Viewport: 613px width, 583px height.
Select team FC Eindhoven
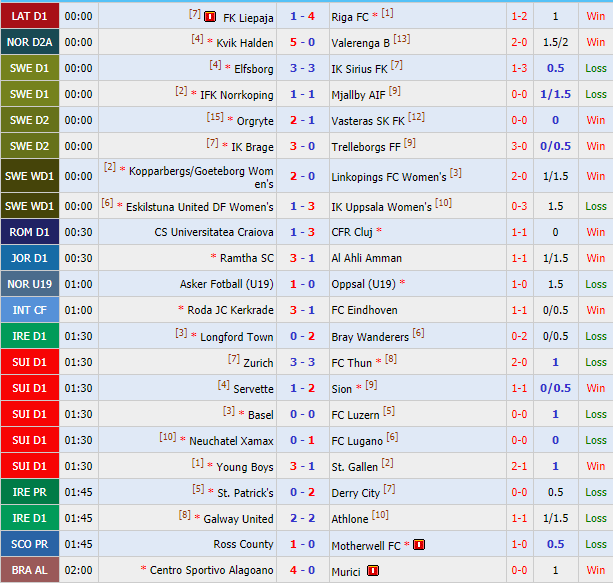(x=364, y=310)
